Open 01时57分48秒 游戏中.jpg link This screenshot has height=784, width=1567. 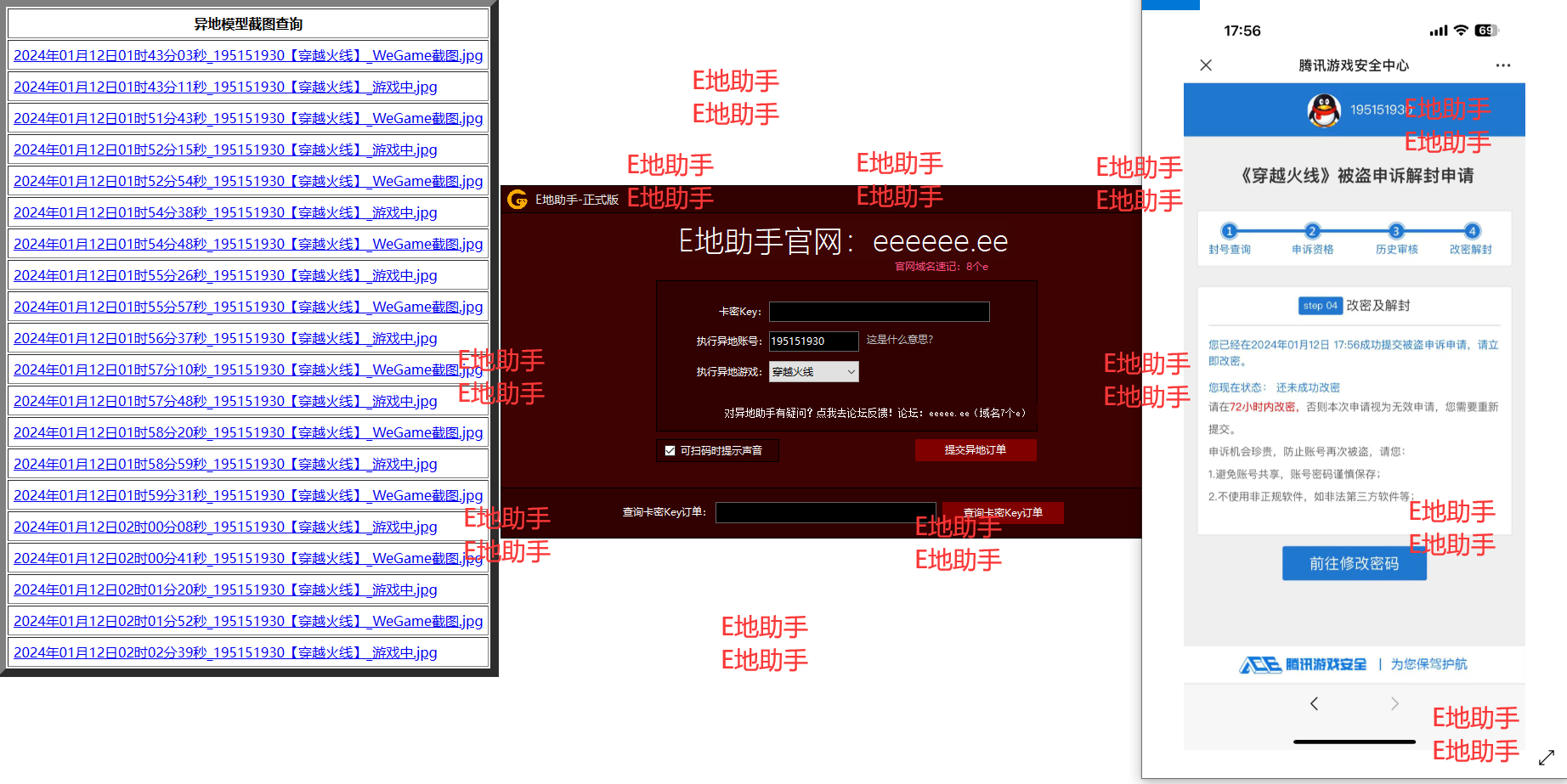pos(225,401)
